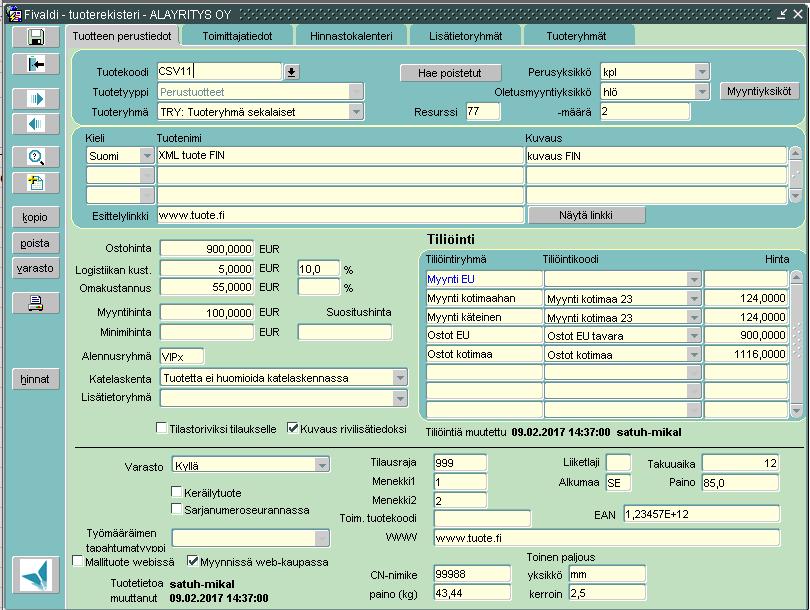810x610 pixels.
Task: Click Myyntiyksiköt button
Action: tap(759, 91)
